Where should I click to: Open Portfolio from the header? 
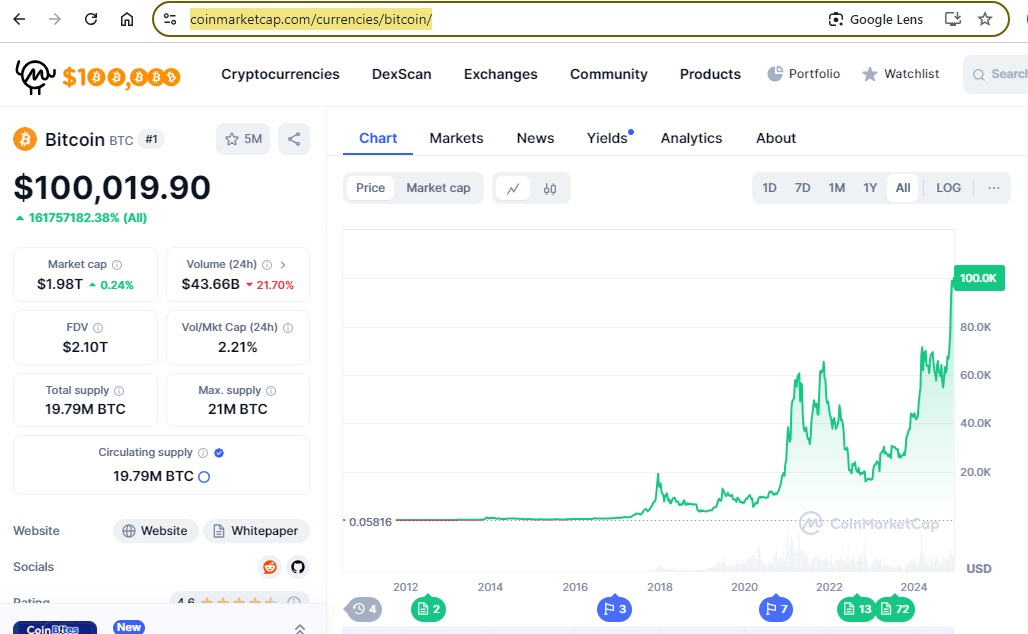804,73
